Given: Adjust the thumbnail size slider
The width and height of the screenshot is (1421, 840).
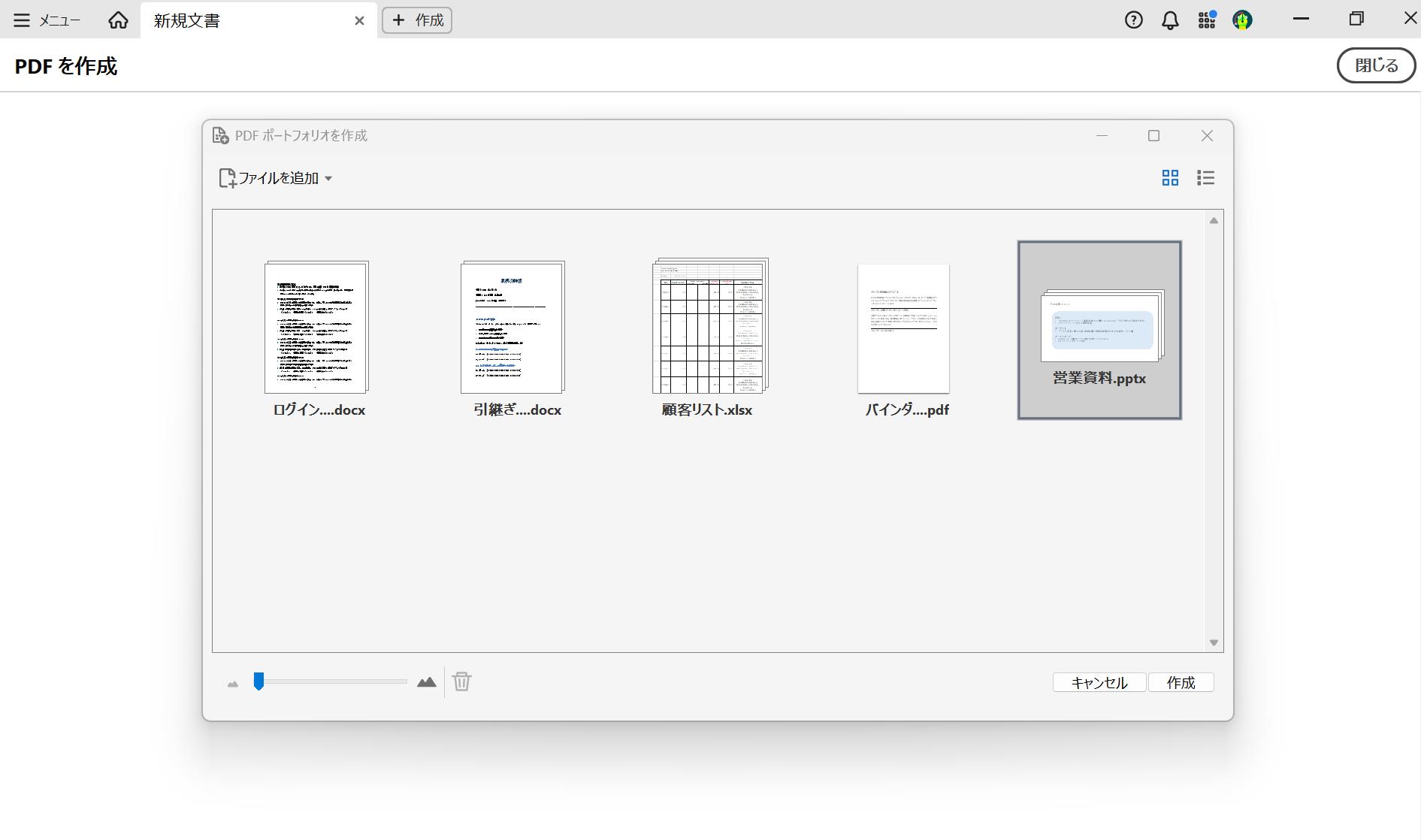Looking at the screenshot, I should (x=259, y=681).
